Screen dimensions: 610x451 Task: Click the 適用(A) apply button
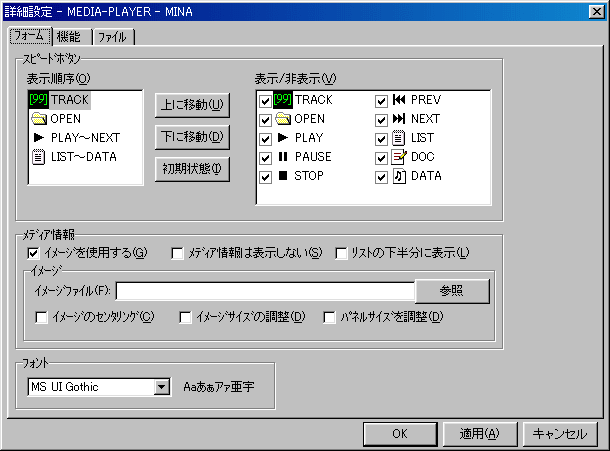(480, 434)
